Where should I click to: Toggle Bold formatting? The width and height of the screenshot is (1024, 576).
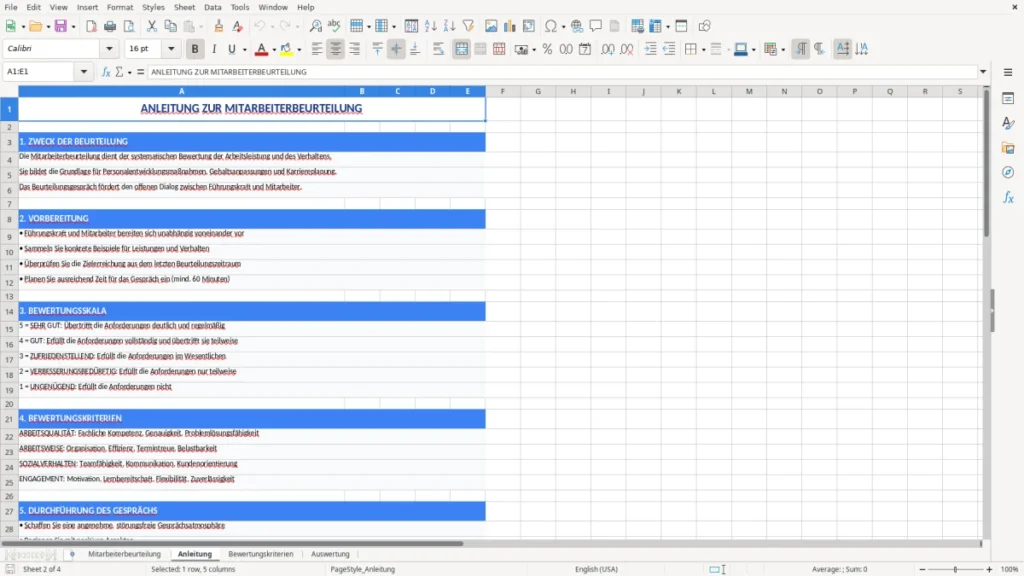pos(195,49)
